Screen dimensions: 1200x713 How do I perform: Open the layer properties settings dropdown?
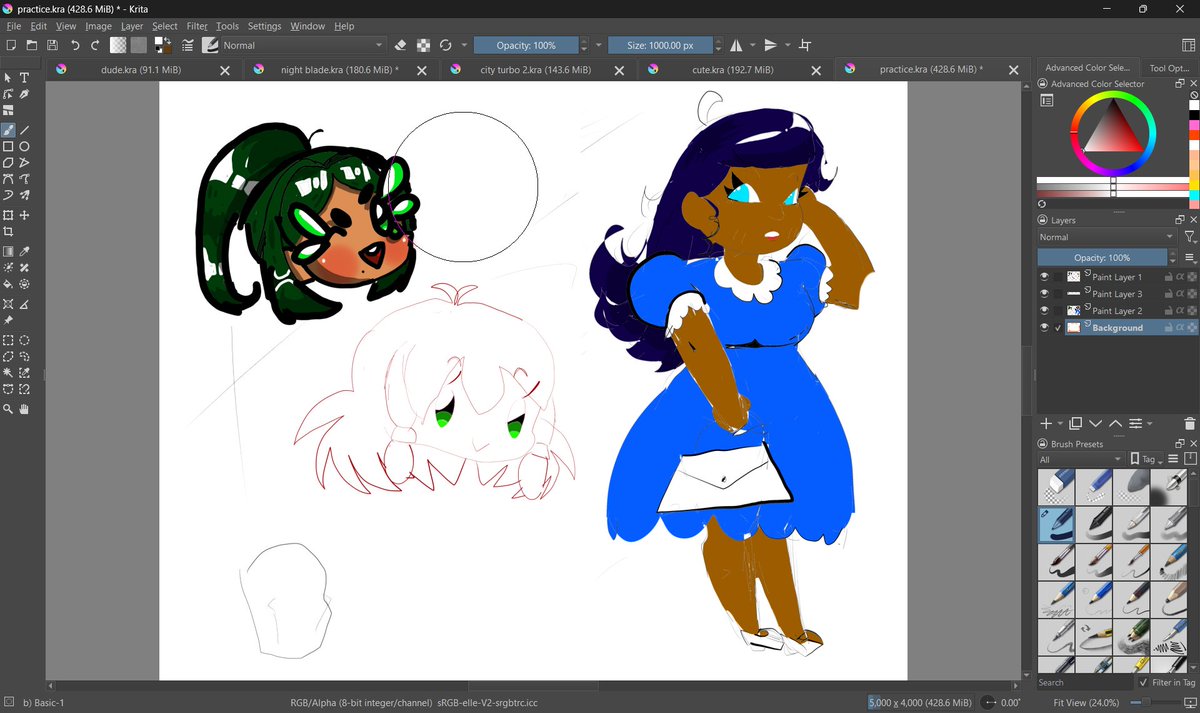point(1139,424)
